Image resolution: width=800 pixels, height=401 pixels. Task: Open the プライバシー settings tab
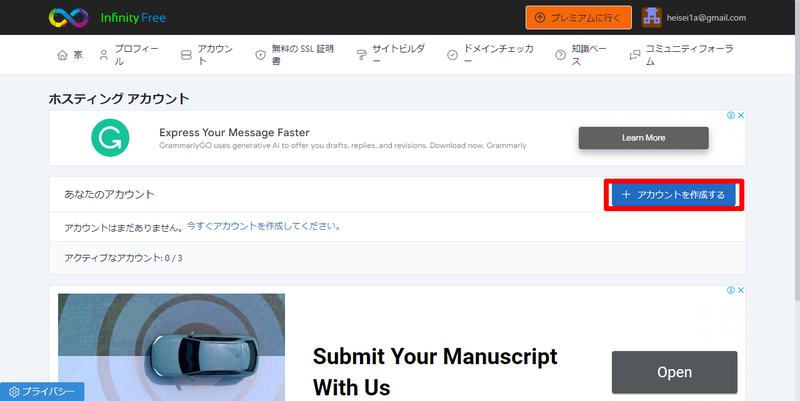pos(42,392)
